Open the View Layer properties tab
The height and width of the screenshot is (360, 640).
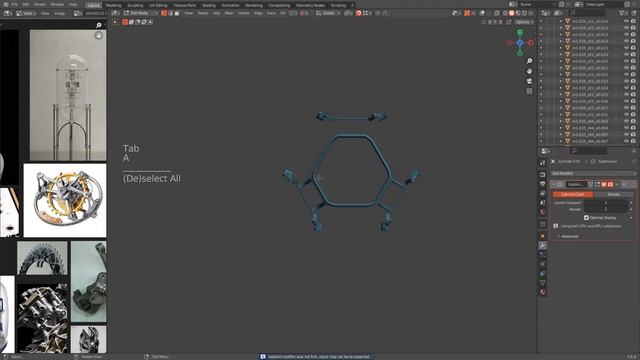tap(542, 193)
